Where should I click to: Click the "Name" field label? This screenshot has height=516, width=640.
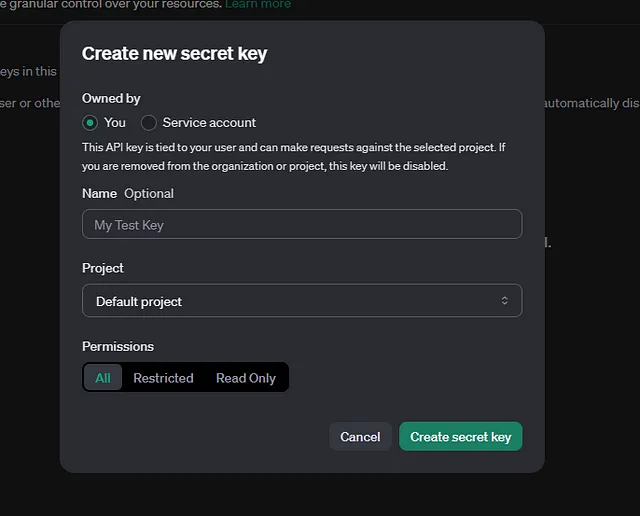[100, 194]
